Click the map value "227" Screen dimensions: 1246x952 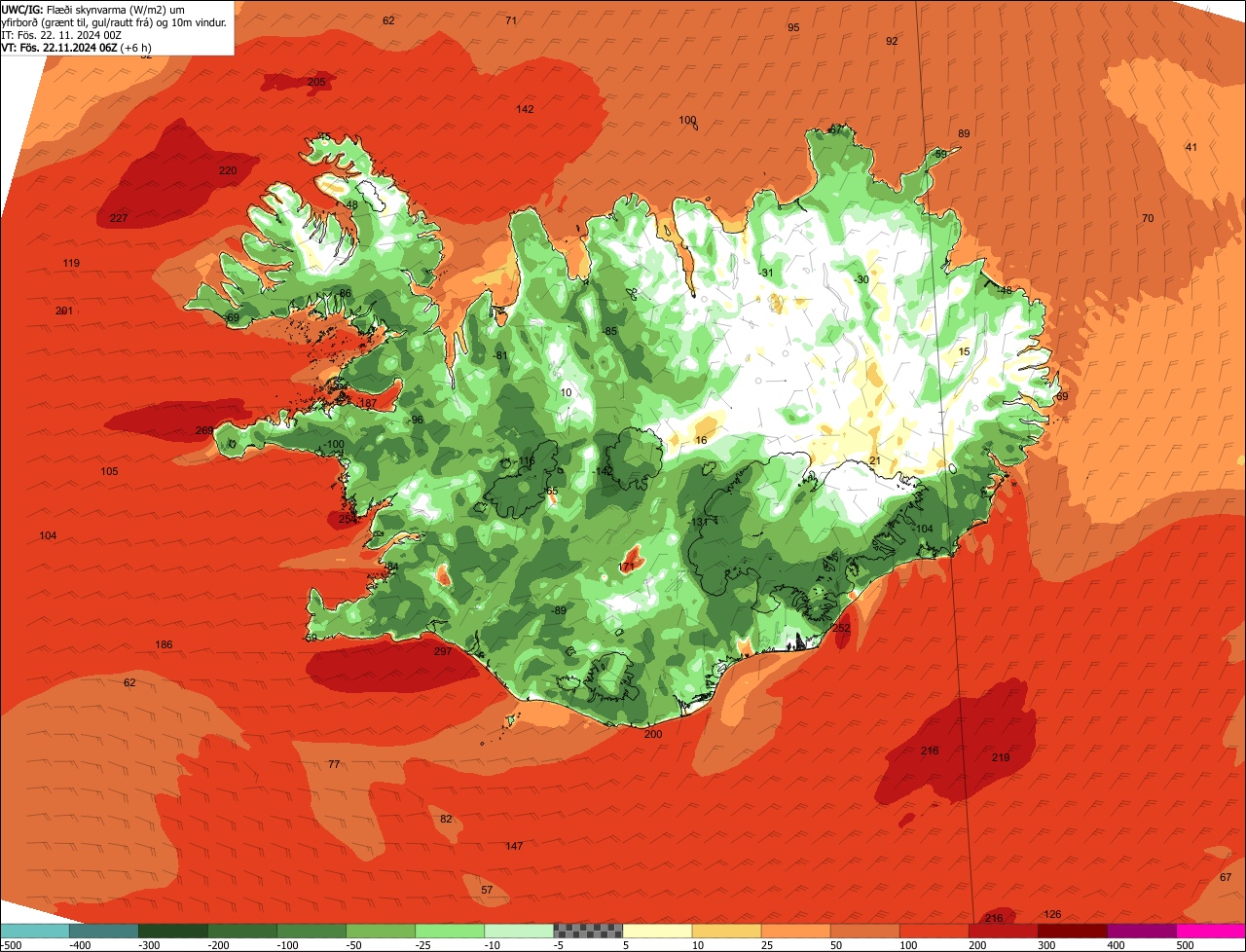pyautogui.click(x=119, y=218)
